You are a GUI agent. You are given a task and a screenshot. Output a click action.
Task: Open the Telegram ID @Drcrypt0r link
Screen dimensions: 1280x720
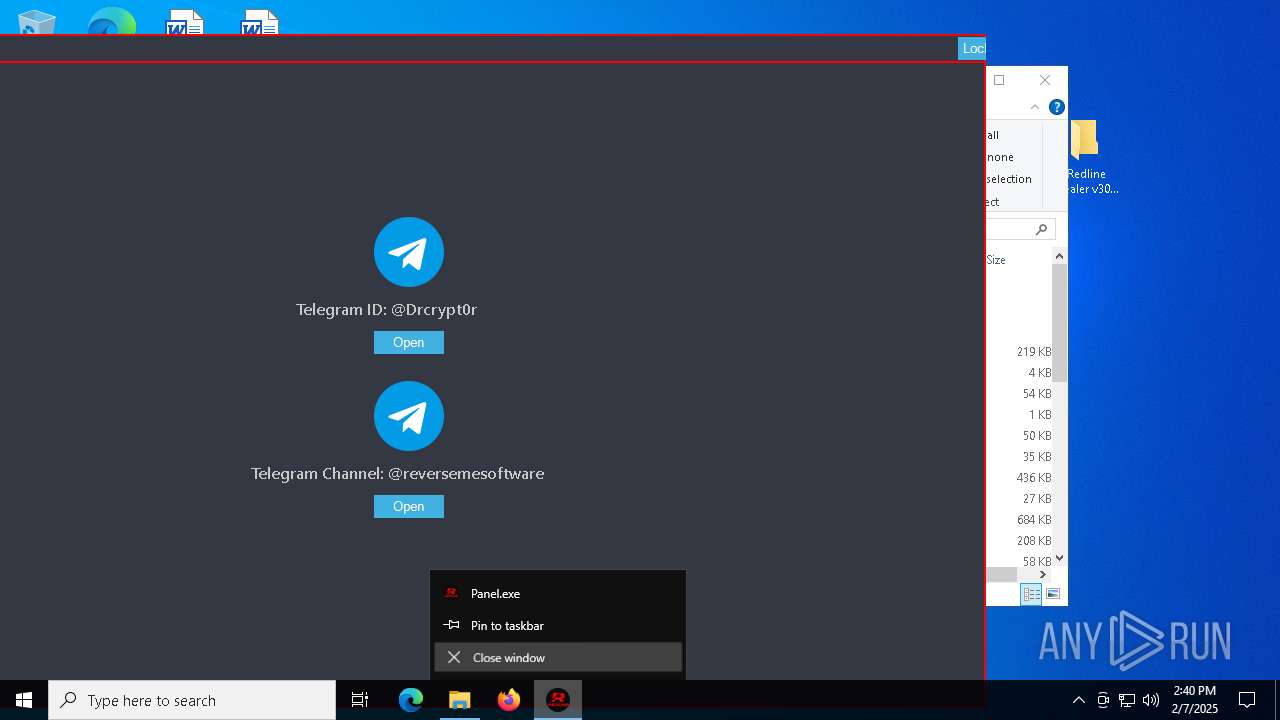(x=408, y=343)
